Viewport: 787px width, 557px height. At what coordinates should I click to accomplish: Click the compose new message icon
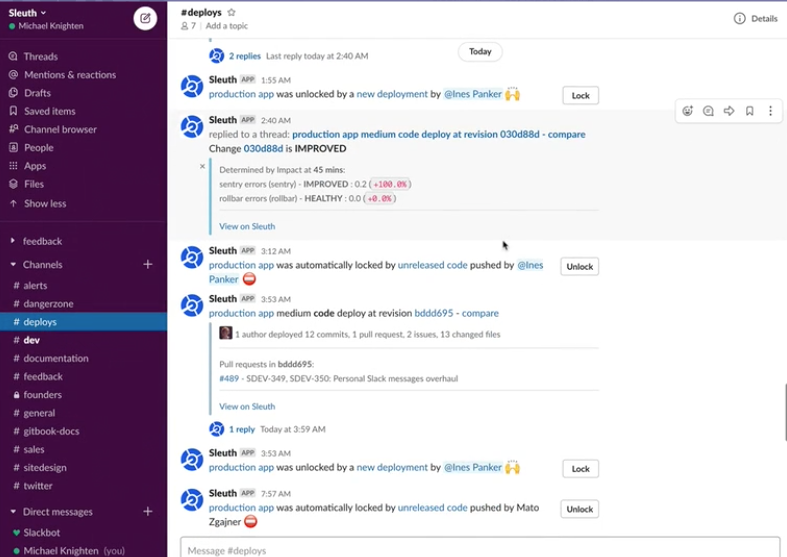(145, 19)
